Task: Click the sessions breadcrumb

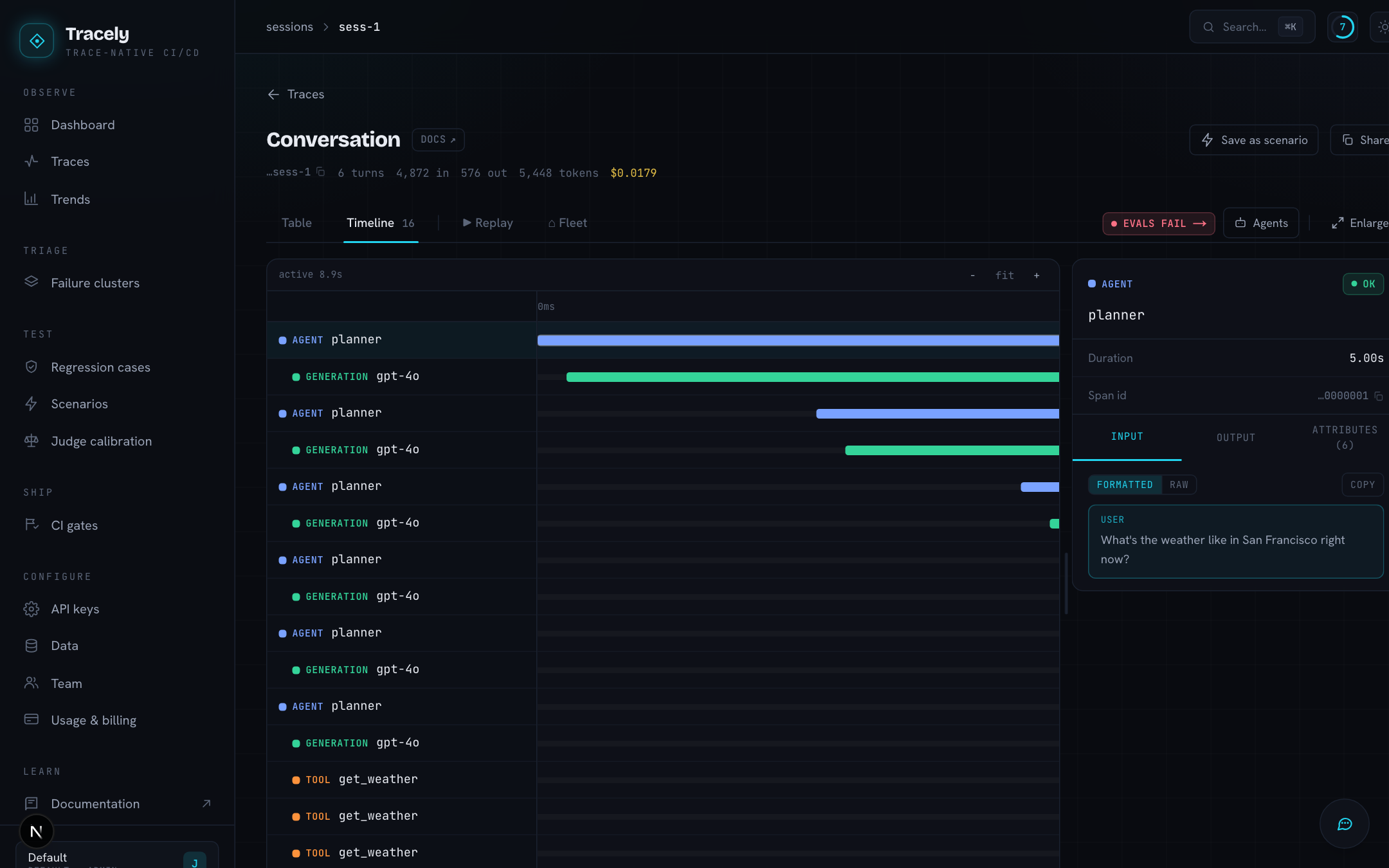Action: click(x=289, y=27)
